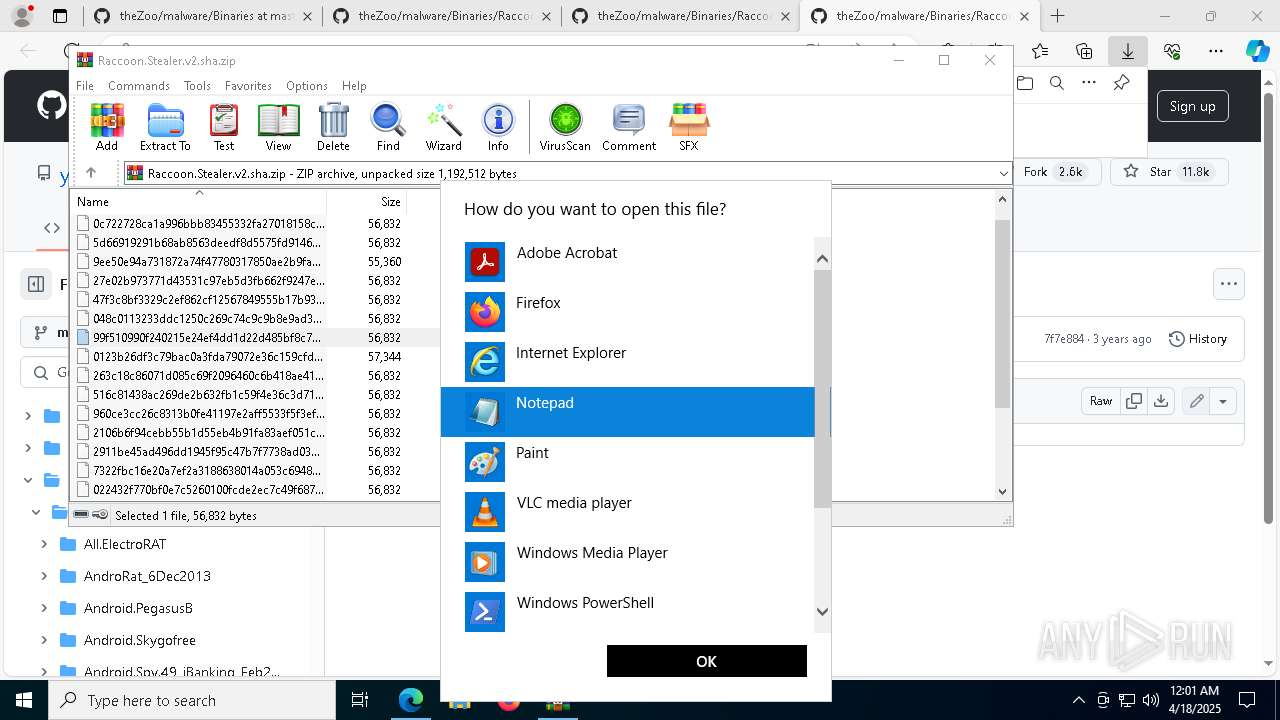Open archive path dropdown arrow

(1003, 174)
